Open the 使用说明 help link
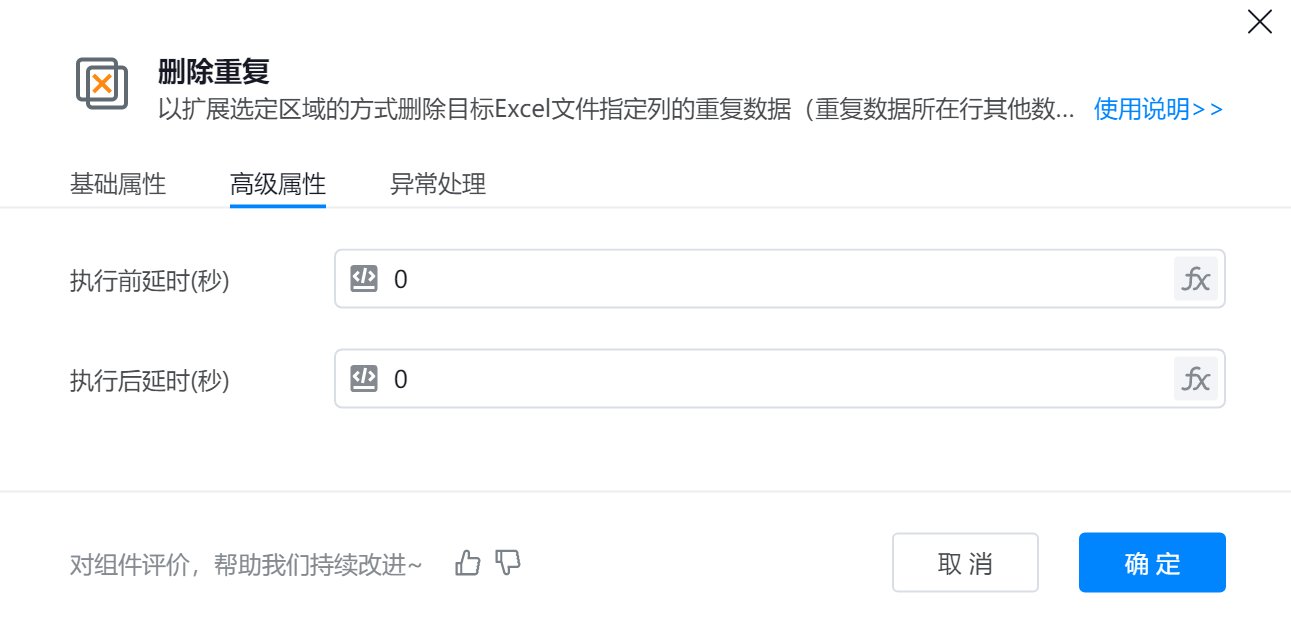The image size is (1291, 622). [1158, 109]
